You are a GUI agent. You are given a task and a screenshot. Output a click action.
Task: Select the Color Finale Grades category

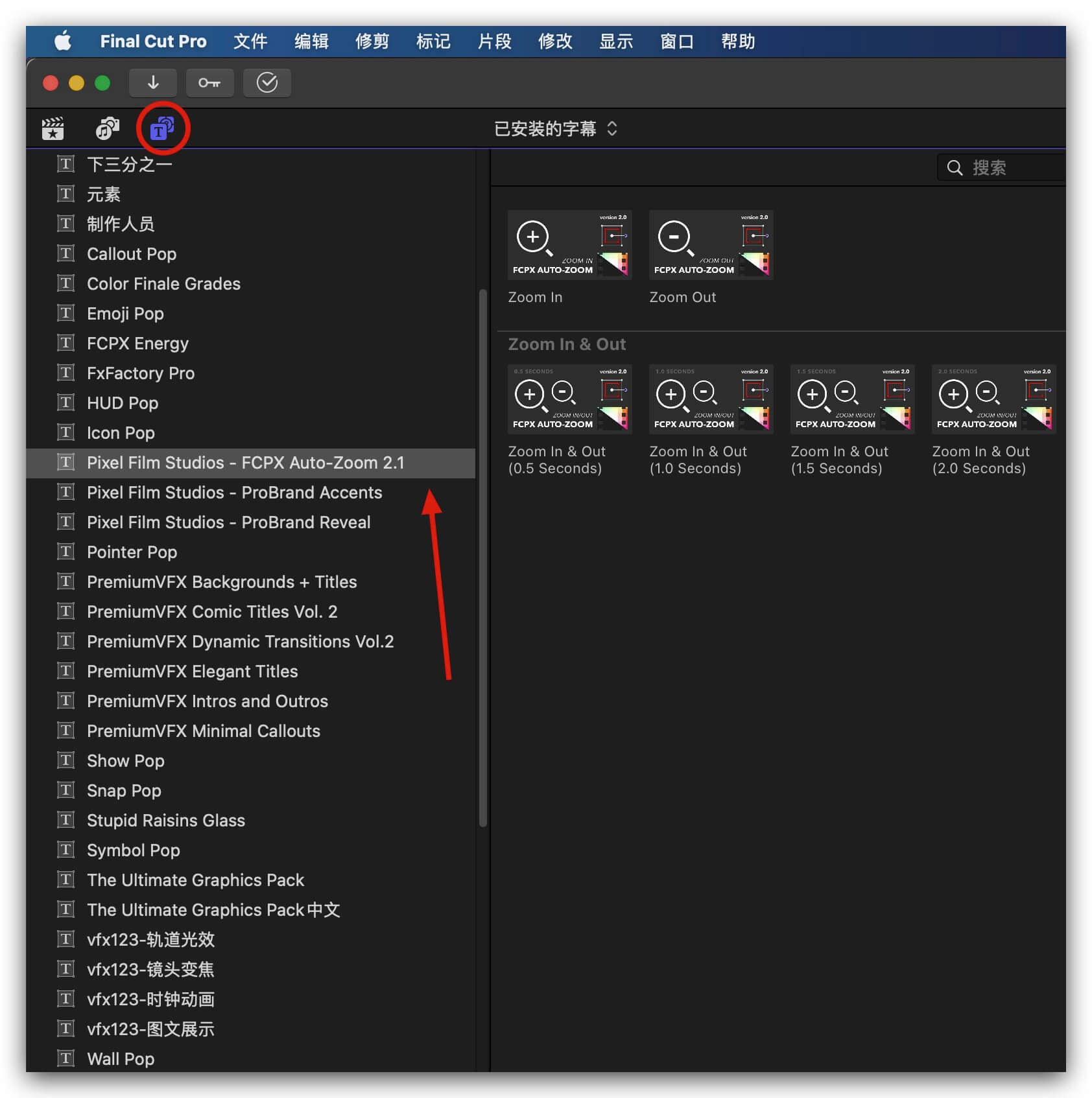(x=250, y=284)
